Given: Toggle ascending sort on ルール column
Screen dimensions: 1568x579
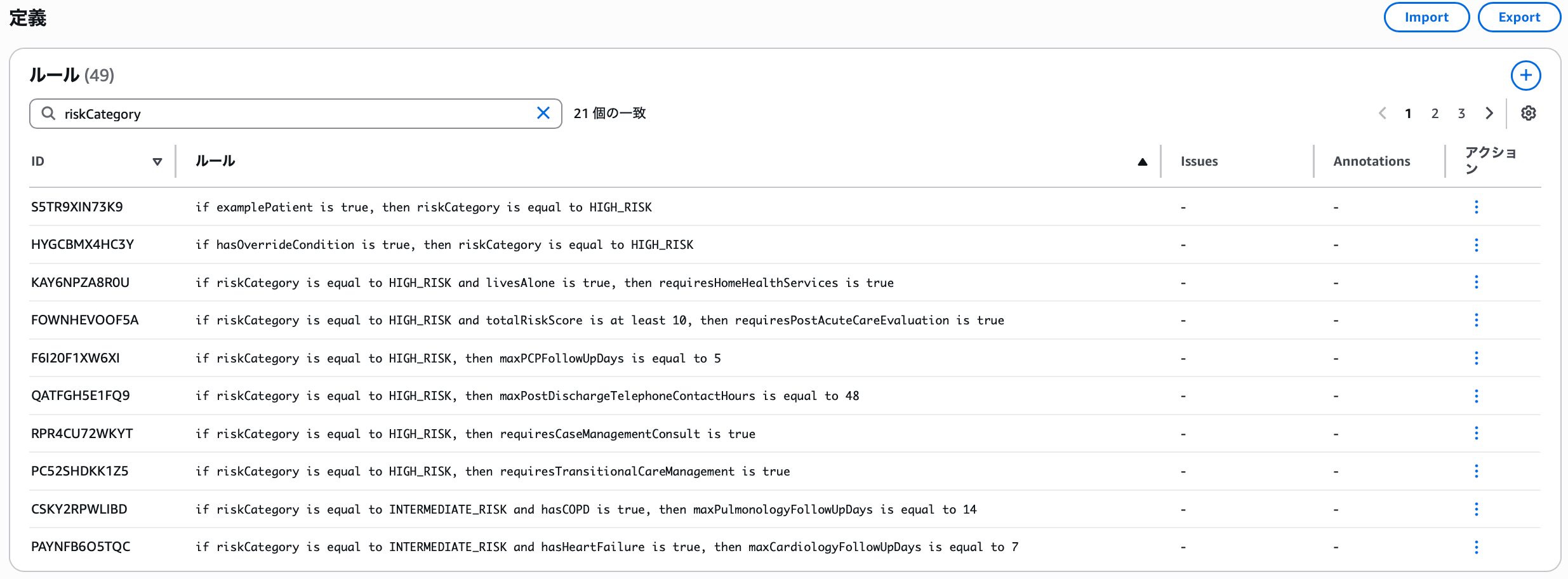Looking at the screenshot, I should tap(1142, 162).
